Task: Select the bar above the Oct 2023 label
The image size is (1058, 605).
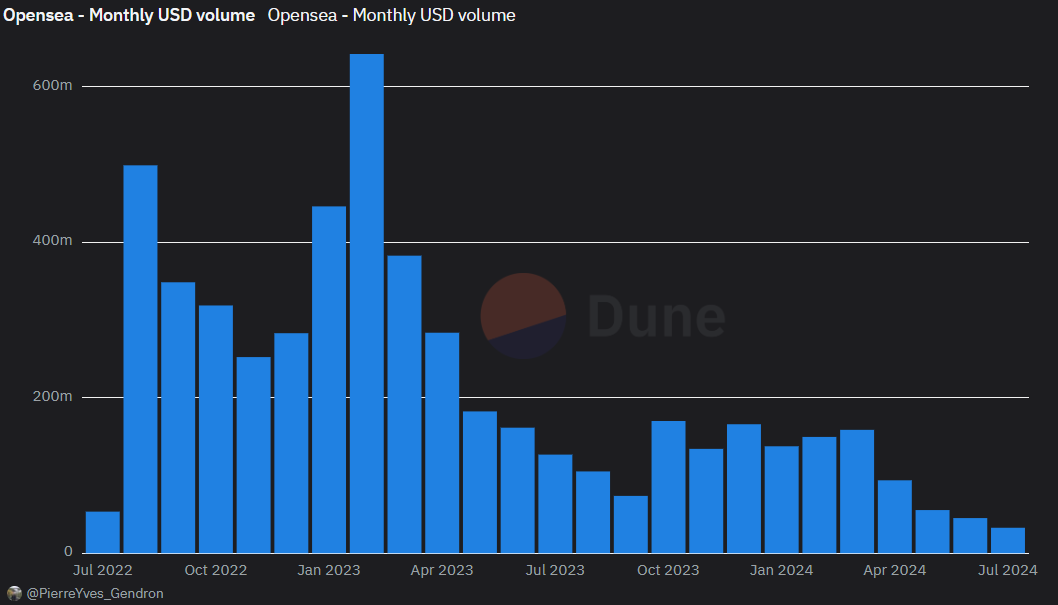Action: [x=669, y=487]
